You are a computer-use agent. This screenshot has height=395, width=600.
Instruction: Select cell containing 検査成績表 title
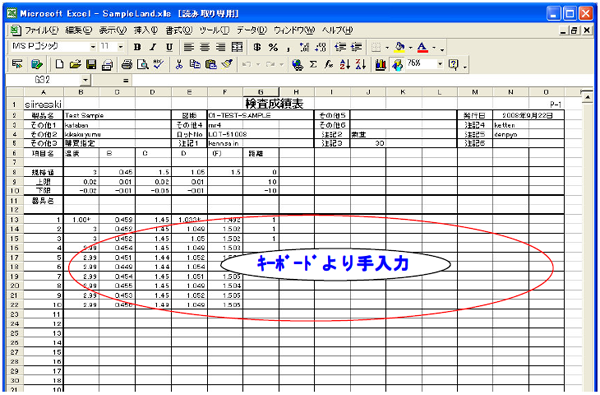(x=274, y=104)
